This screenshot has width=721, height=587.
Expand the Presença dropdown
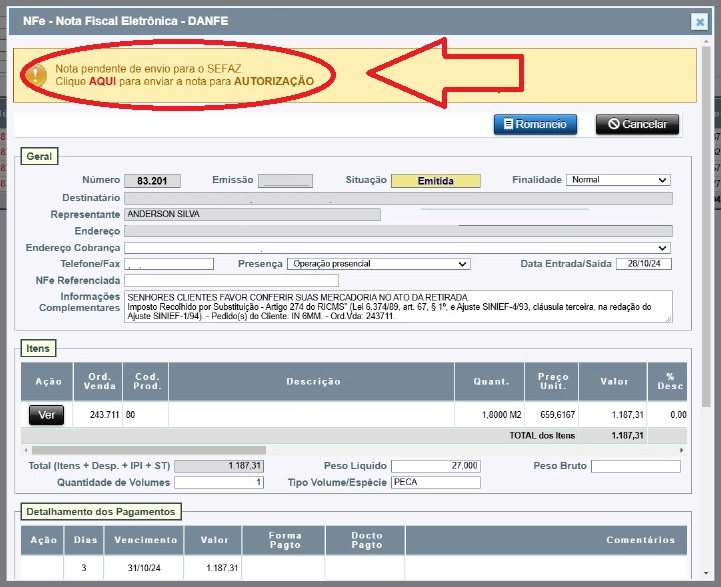point(378,264)
